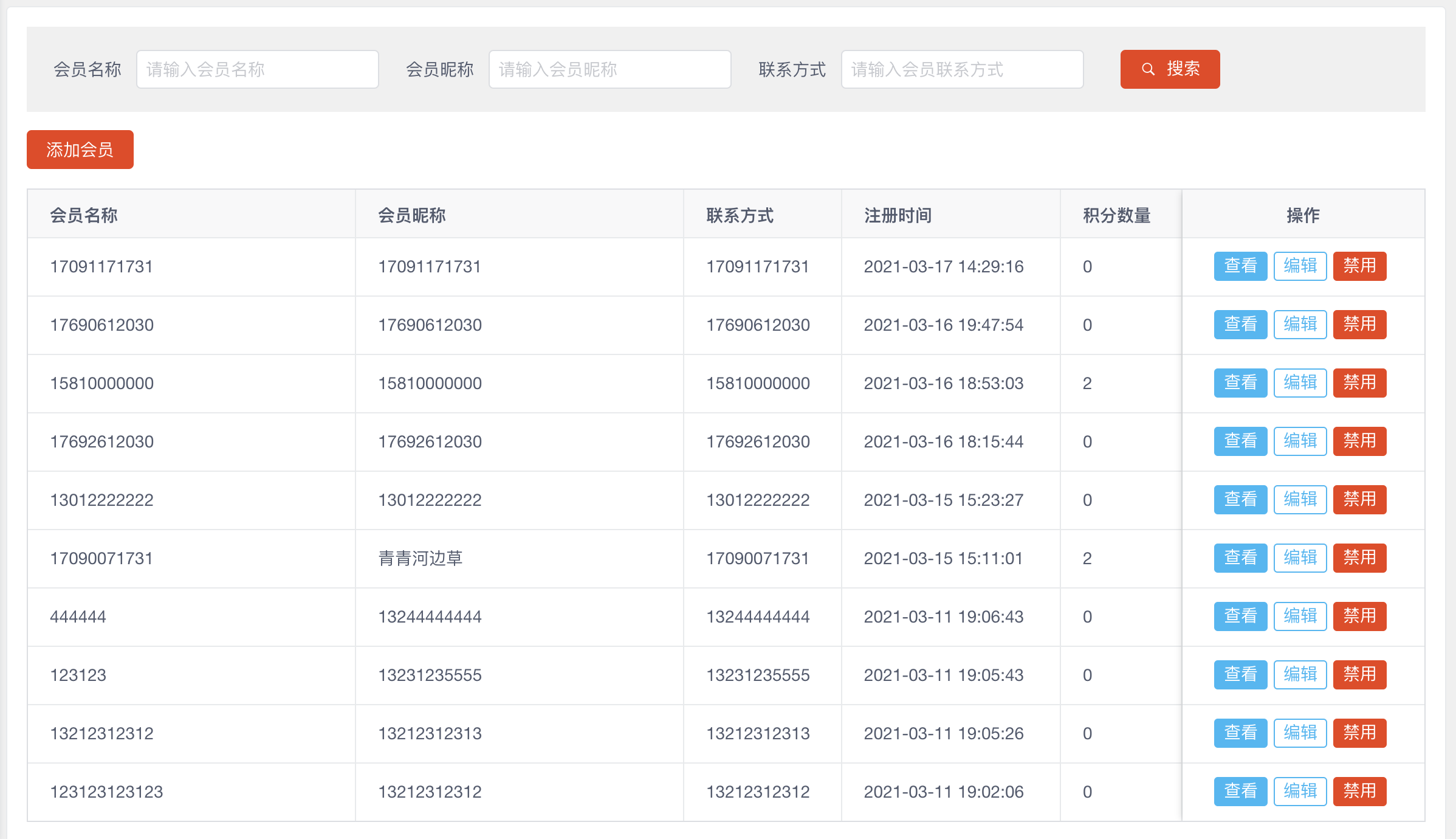Click 禁用 for member name 13212312312

pyautogui.click(x=1360, y=733)
